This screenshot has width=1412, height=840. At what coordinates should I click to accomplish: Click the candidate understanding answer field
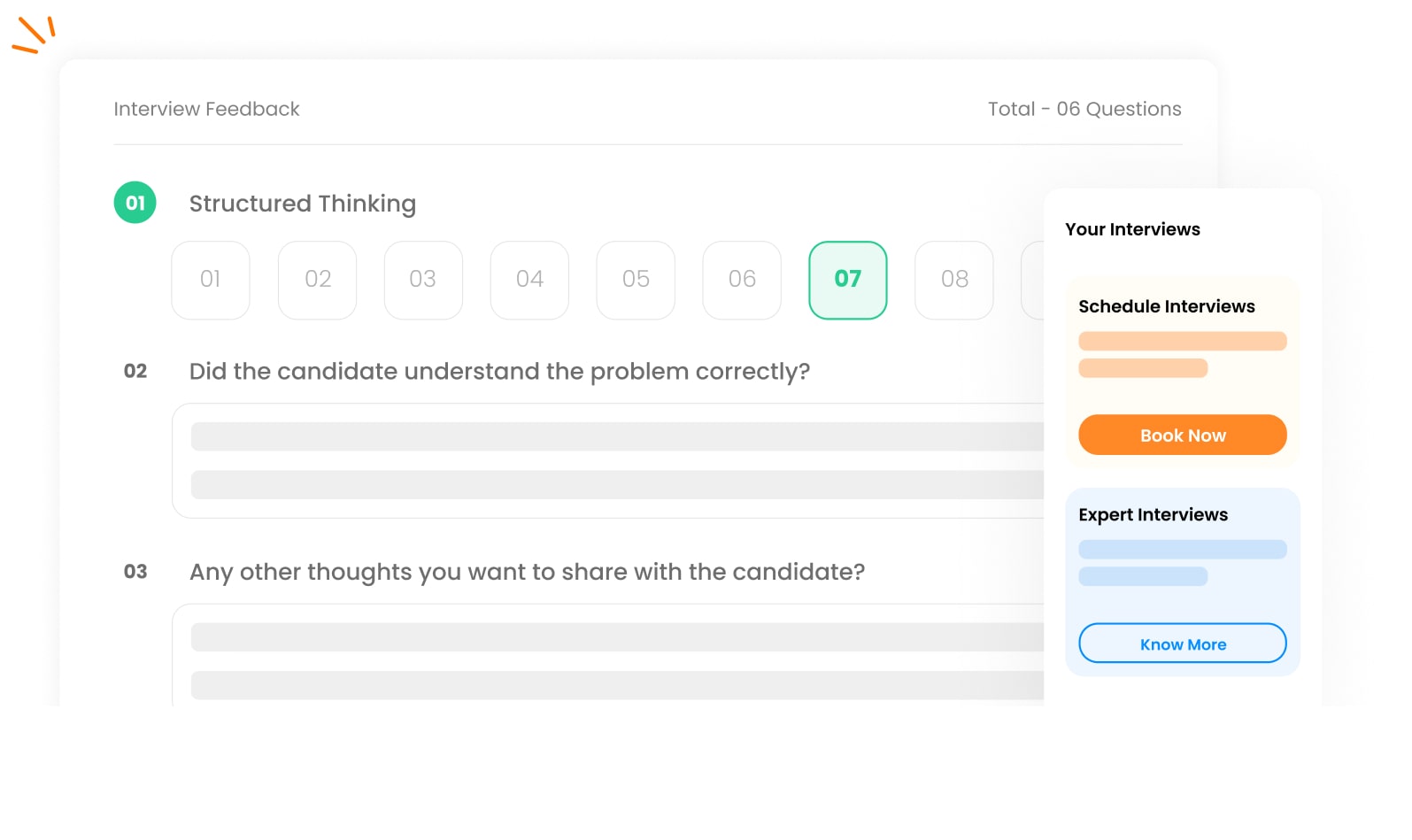608,460
